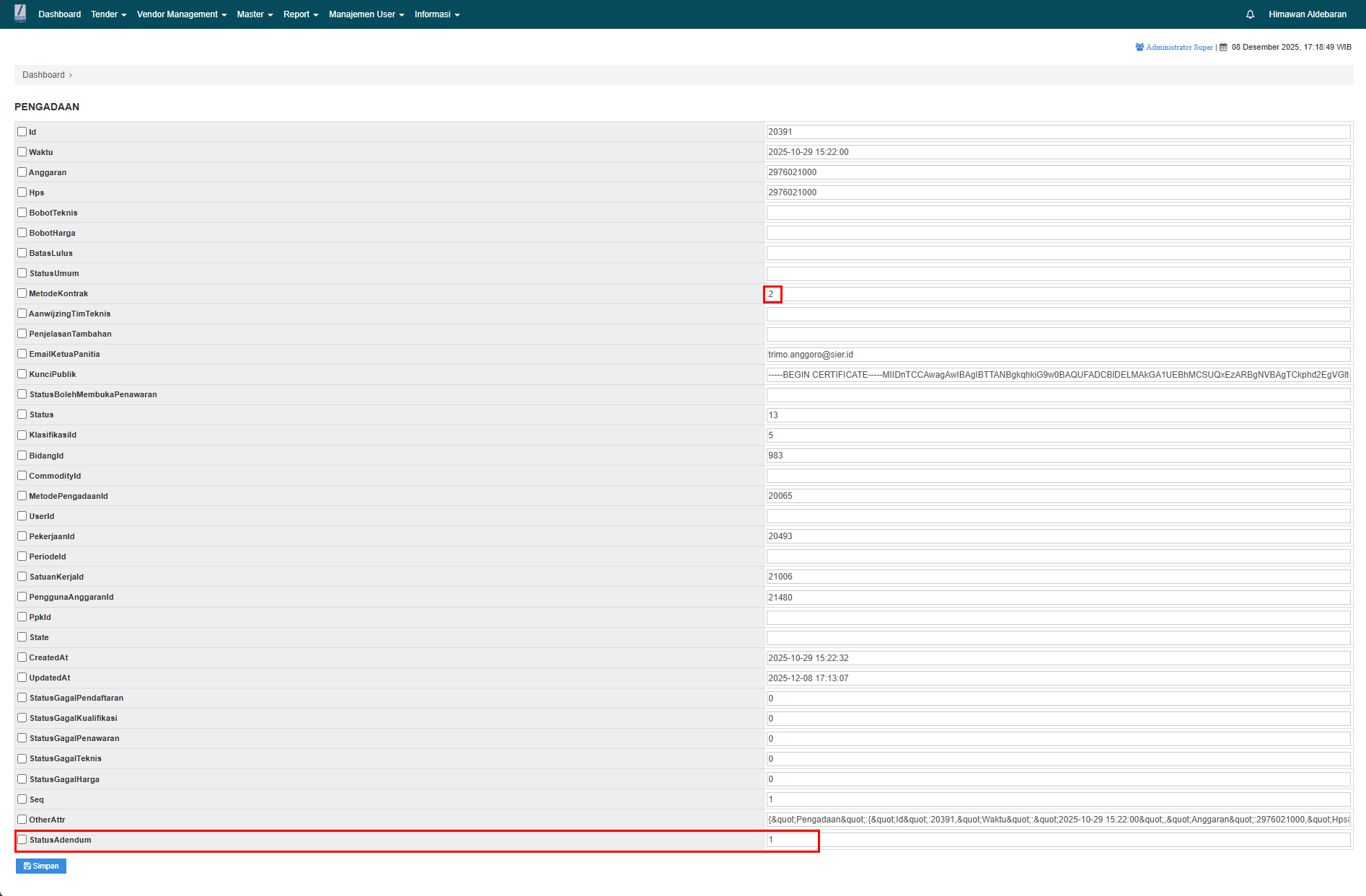Viewport: 1366px width, 896px height.
Task: Open the Informasi menu
Action: [437, 14]
